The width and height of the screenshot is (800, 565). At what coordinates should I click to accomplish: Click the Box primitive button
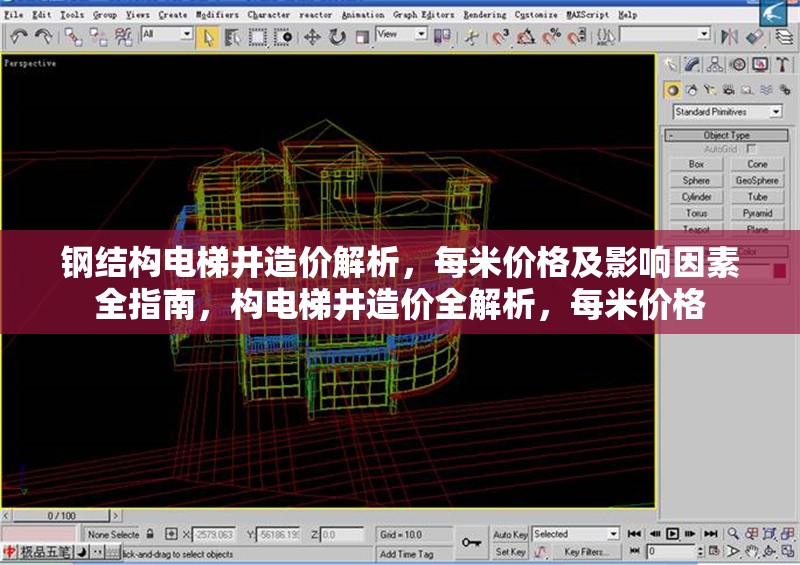pos(696,164)
